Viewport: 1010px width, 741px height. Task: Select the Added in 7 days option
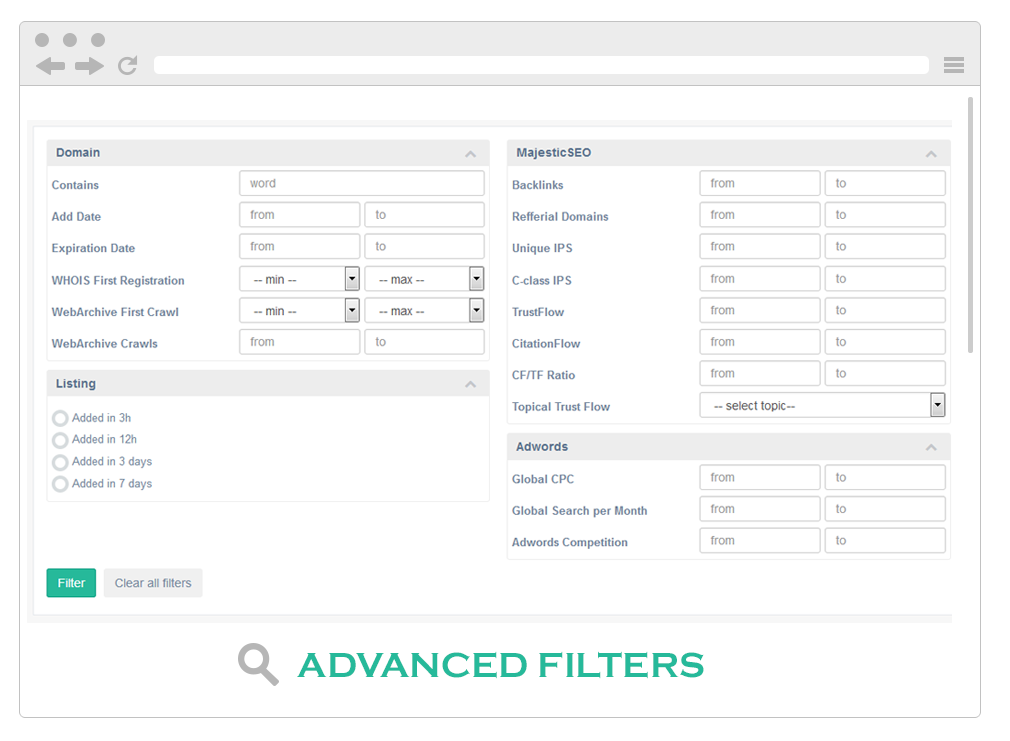(x=60, y=484)
